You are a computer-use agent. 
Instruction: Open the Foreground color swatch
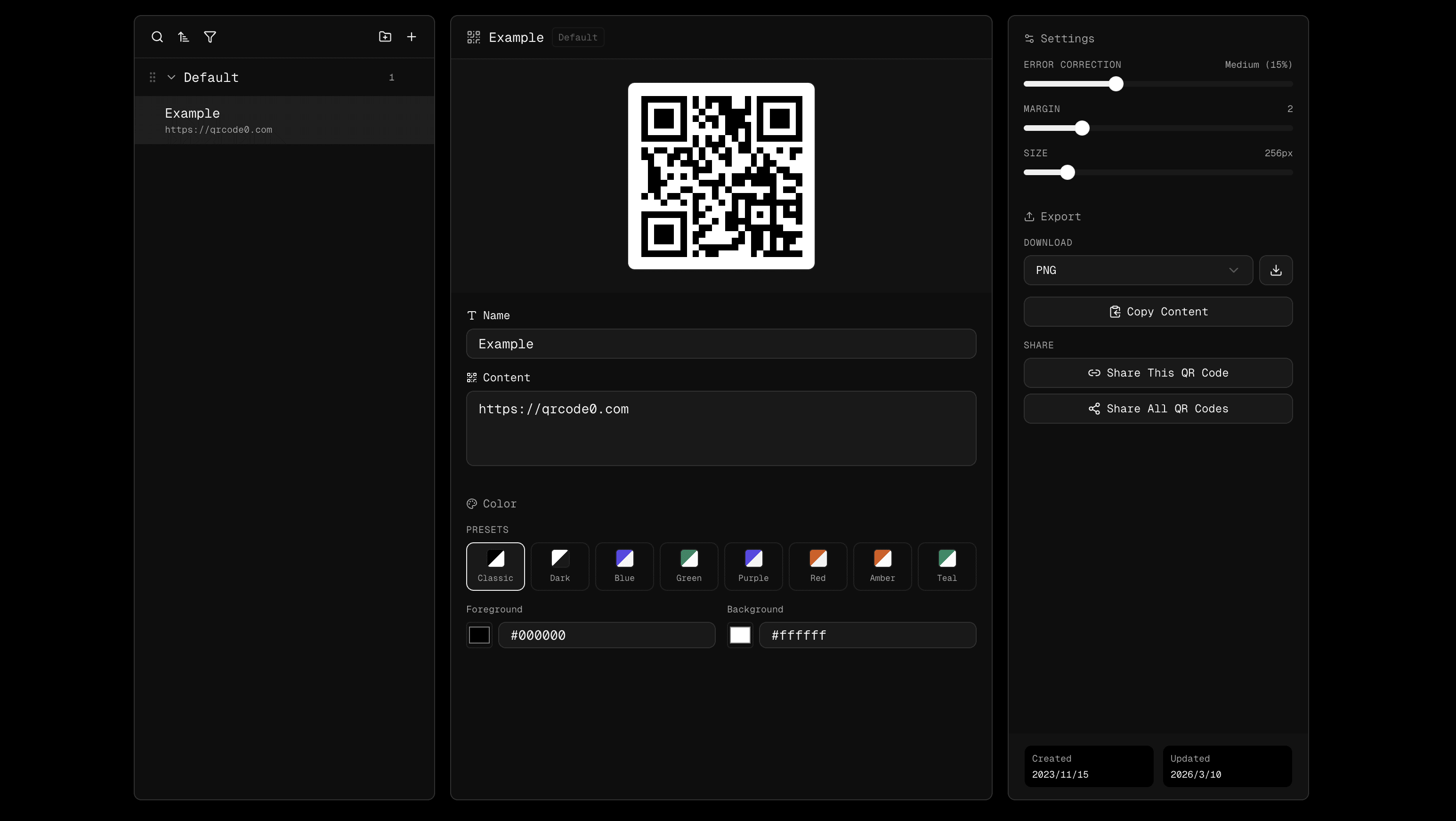pos(479,635)
